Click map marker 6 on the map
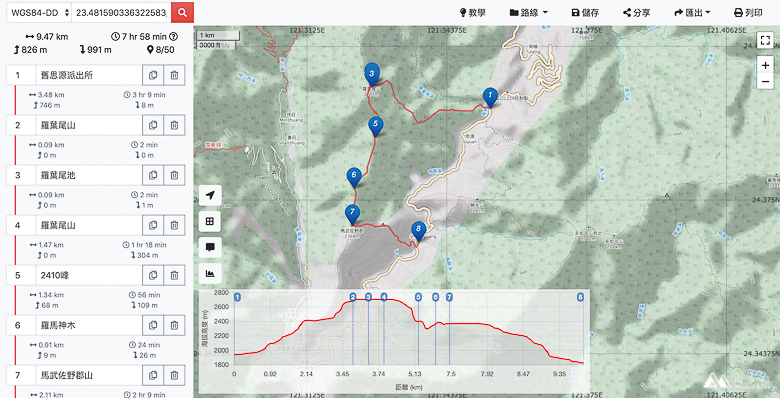Image resolution: width=780 pixels, height=398 pixels. 354,177
